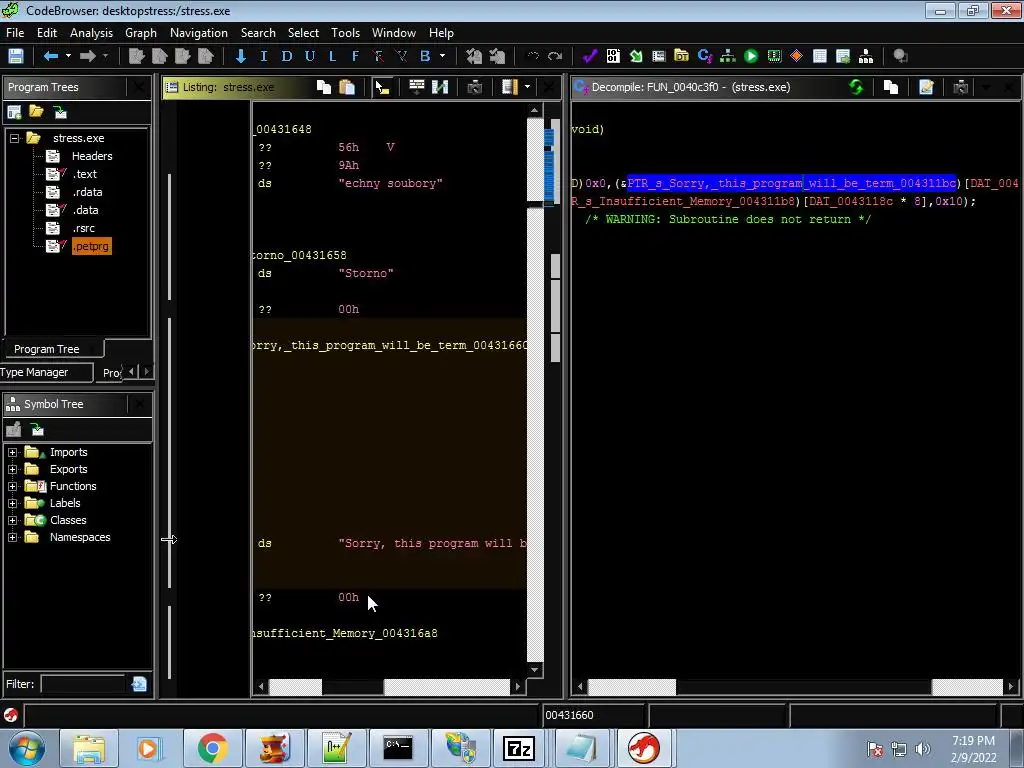The image size is (1024, 768).
Task: Expand the Exports folder in Symbol Tree
Action: click(x=12, y=469)
